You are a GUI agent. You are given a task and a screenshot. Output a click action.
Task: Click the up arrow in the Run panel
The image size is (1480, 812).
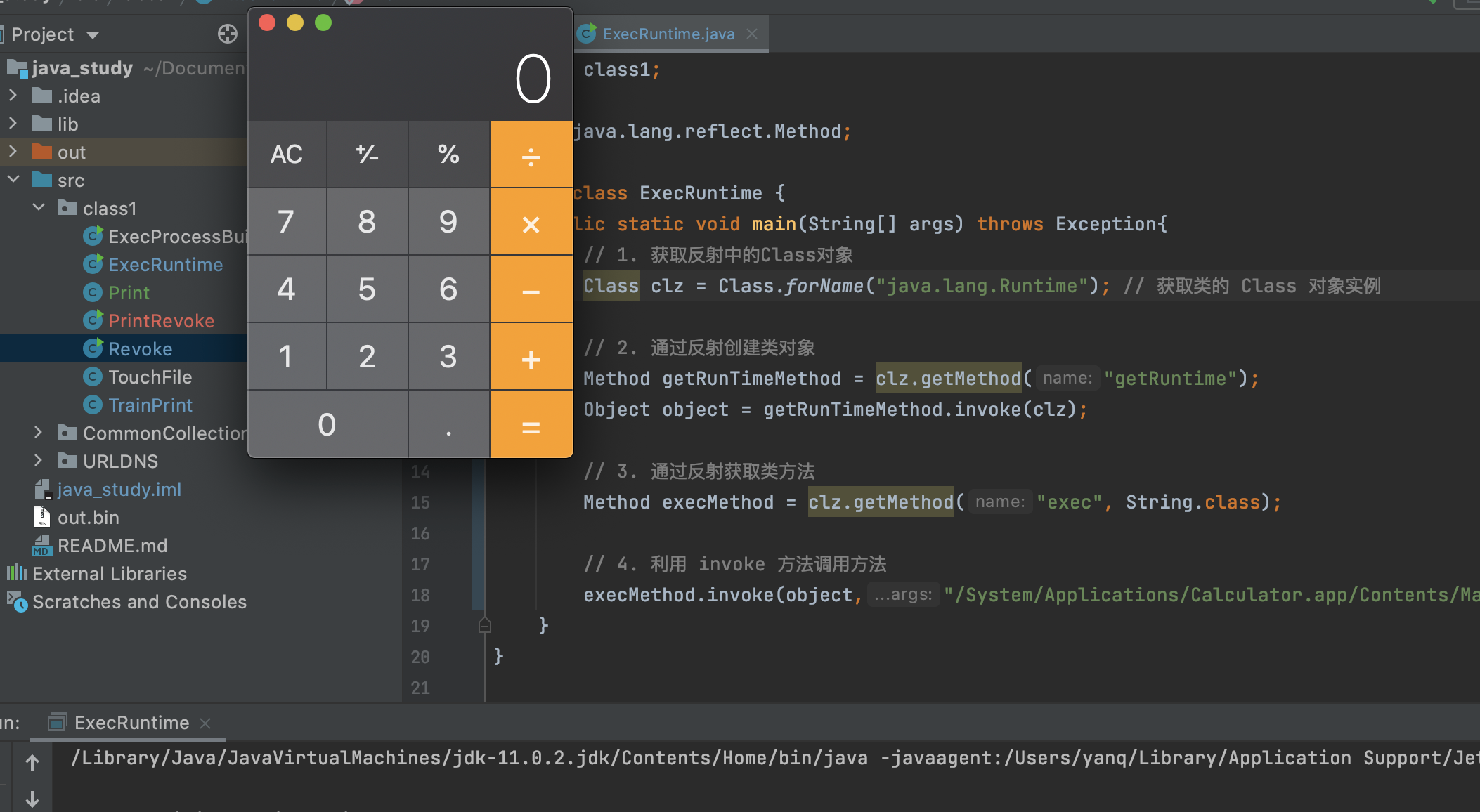click(32, 763)
